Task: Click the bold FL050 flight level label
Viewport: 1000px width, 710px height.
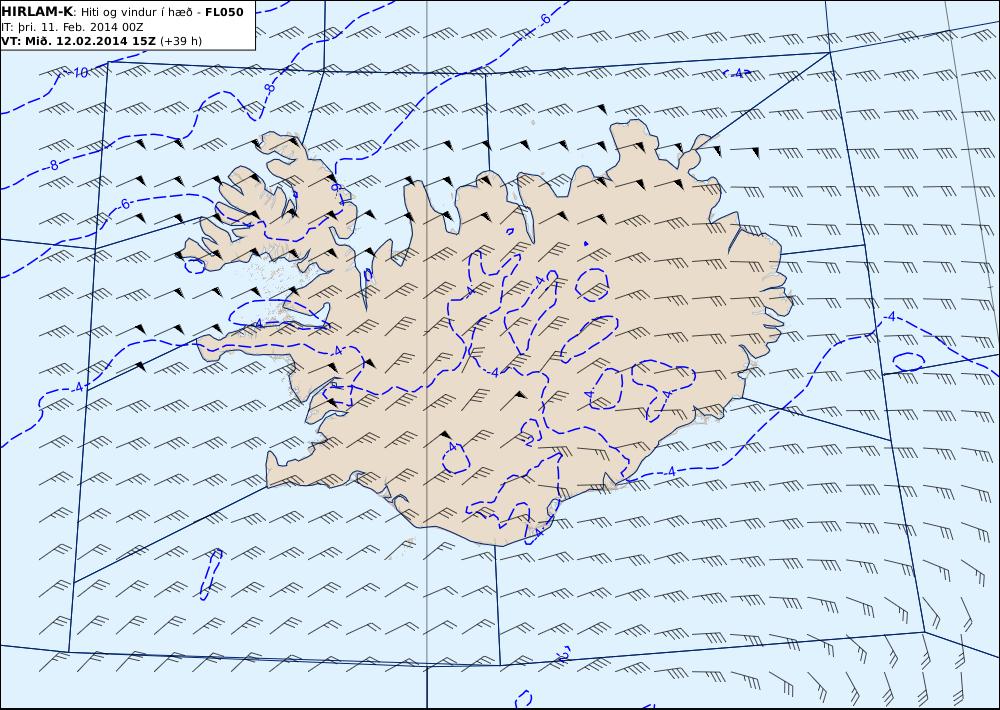Action: 224,12
